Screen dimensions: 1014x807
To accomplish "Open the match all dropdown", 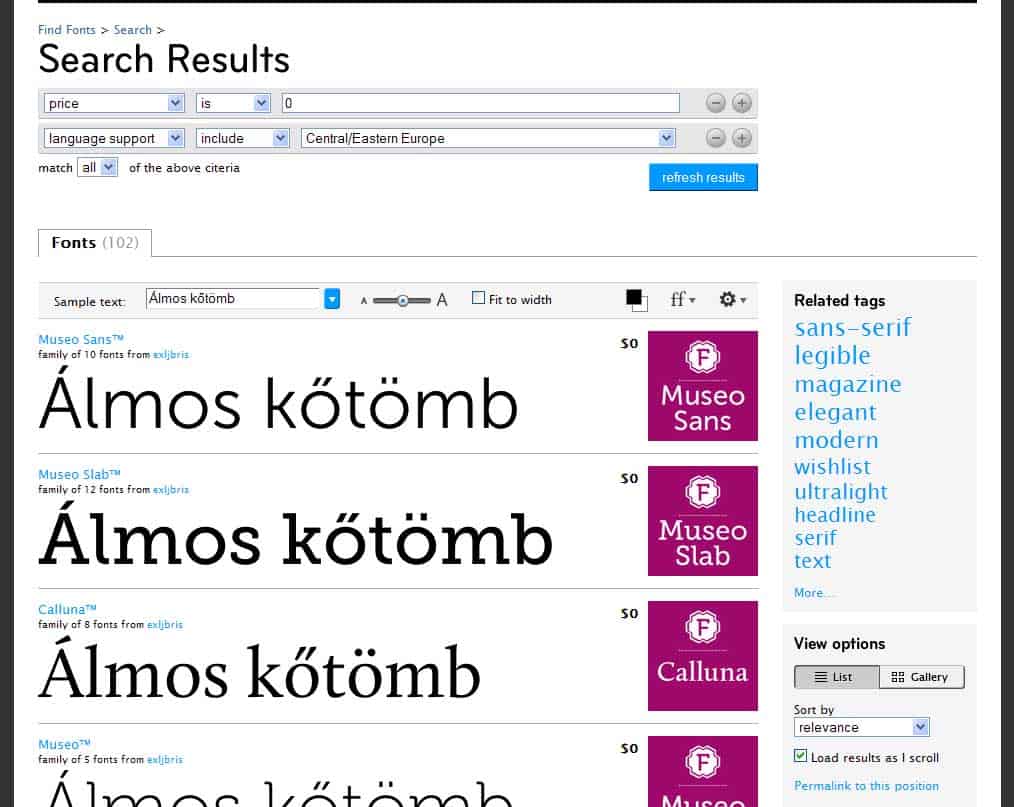I will tap(98, 168).
